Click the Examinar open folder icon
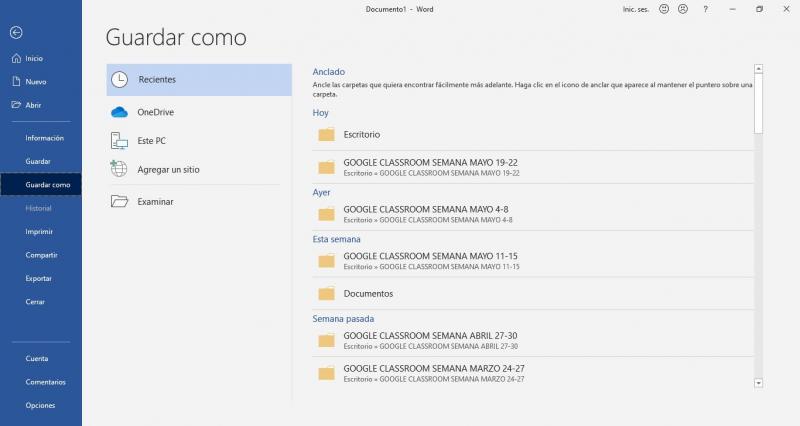 [119, 202]
